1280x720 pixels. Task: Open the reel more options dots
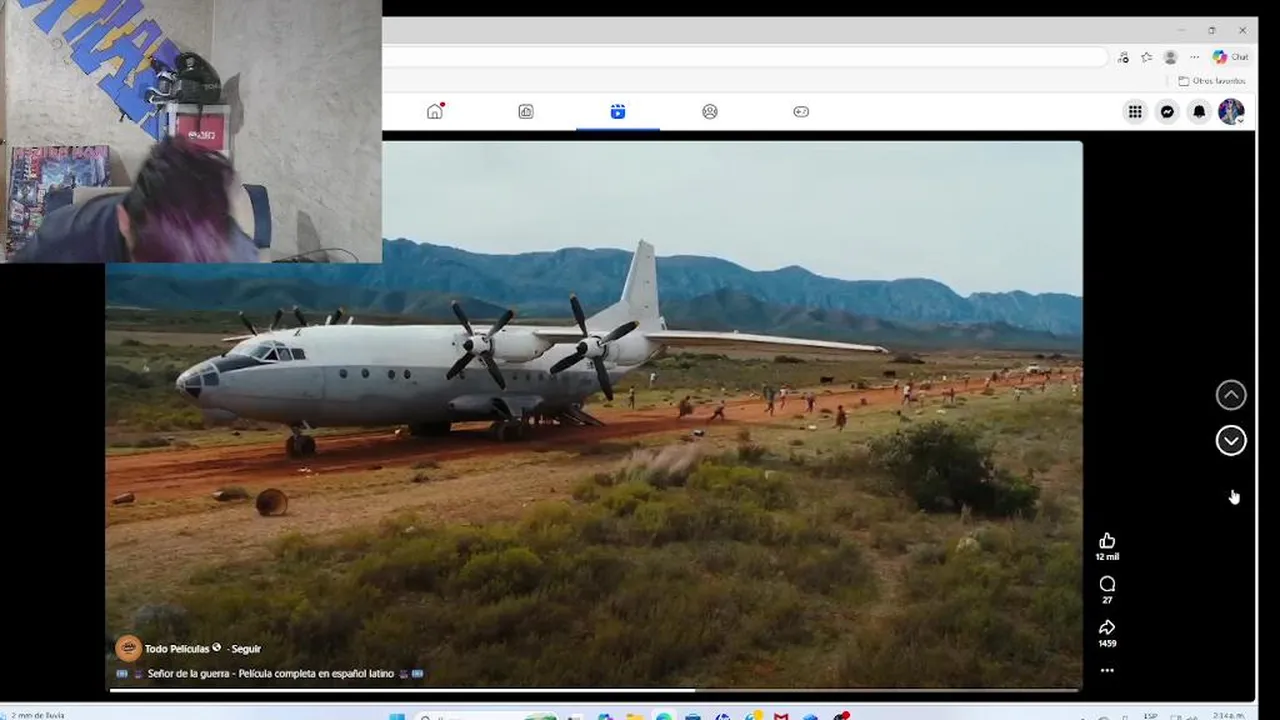click(1107, 670)
